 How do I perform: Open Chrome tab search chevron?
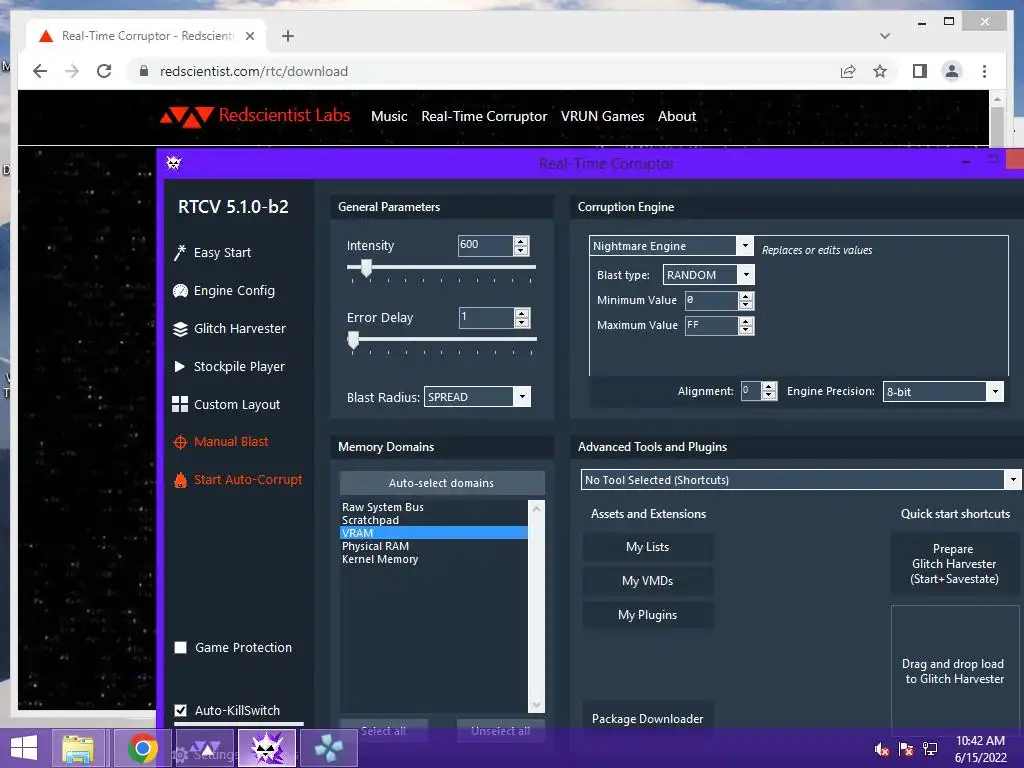[885, 36]
